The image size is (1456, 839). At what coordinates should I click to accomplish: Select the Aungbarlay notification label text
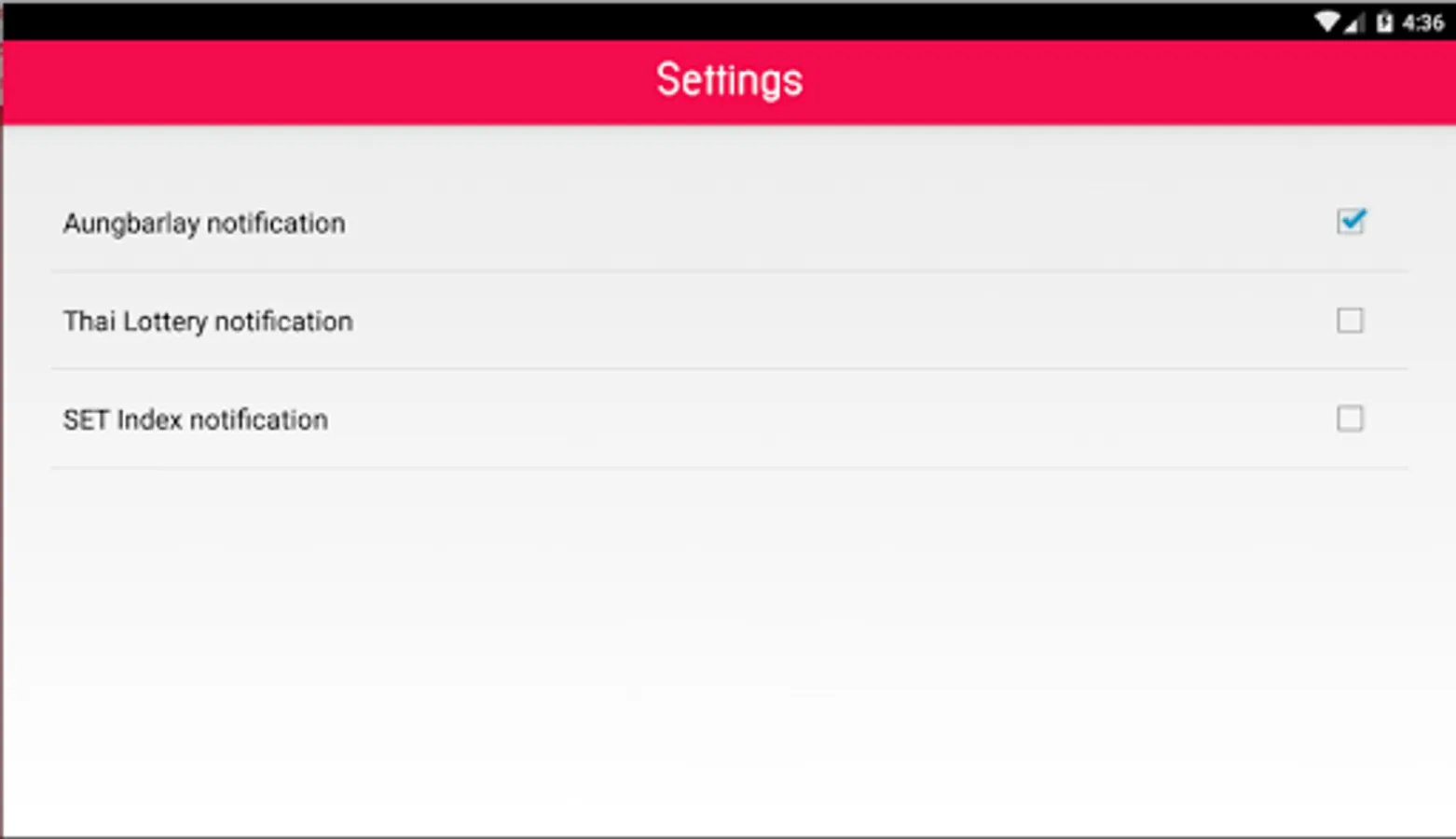pyautogui.click(x=204, y=224)
